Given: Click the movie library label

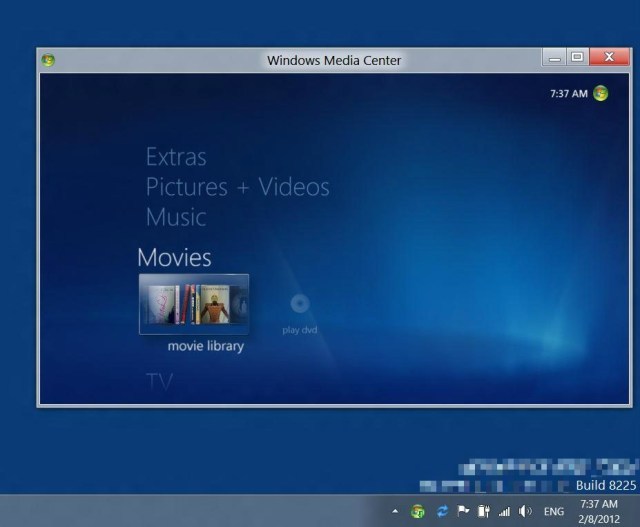Looking at the screenshot, I should click(x=206, y=346).
